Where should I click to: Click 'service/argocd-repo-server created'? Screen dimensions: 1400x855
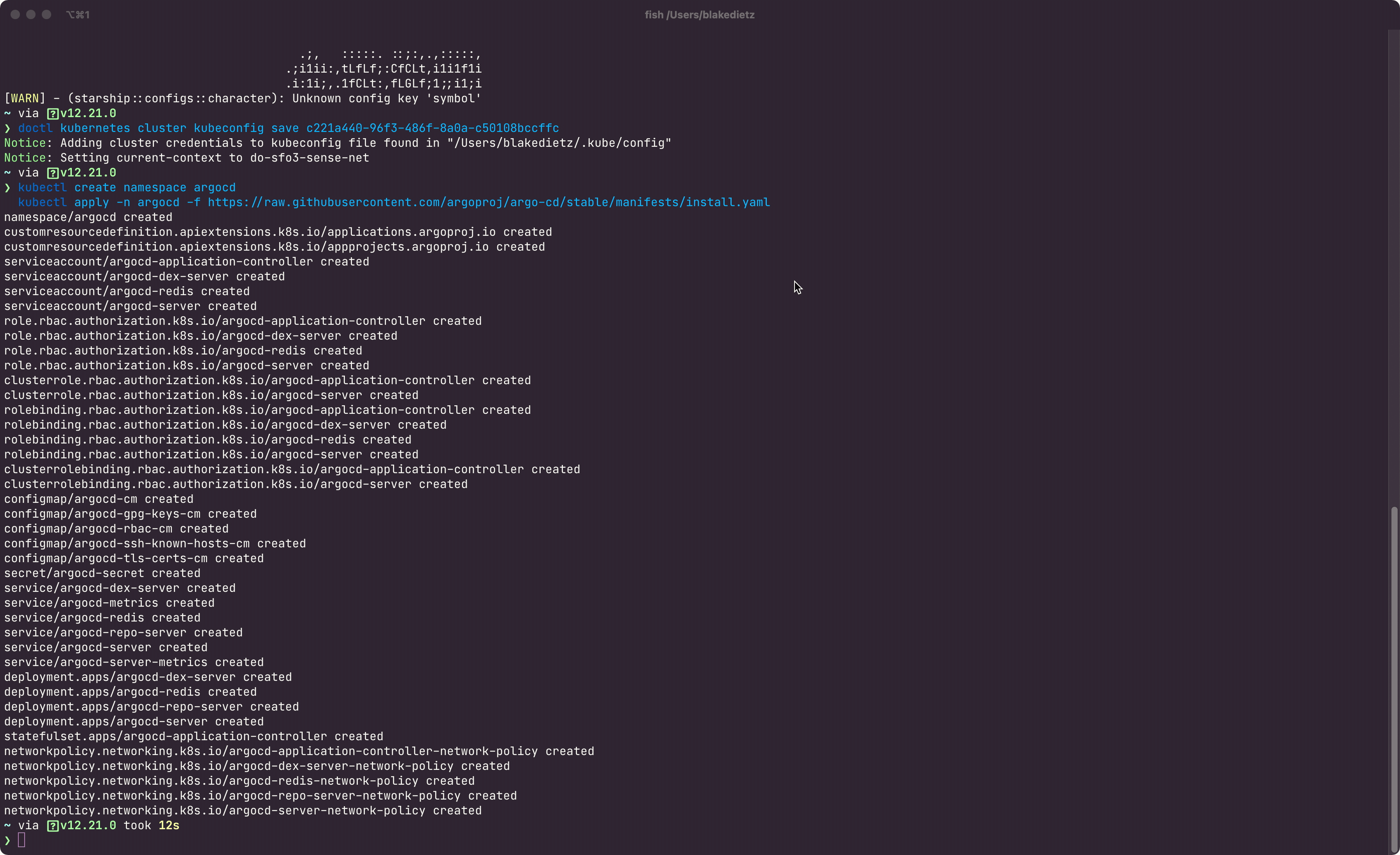pos(123,632)
